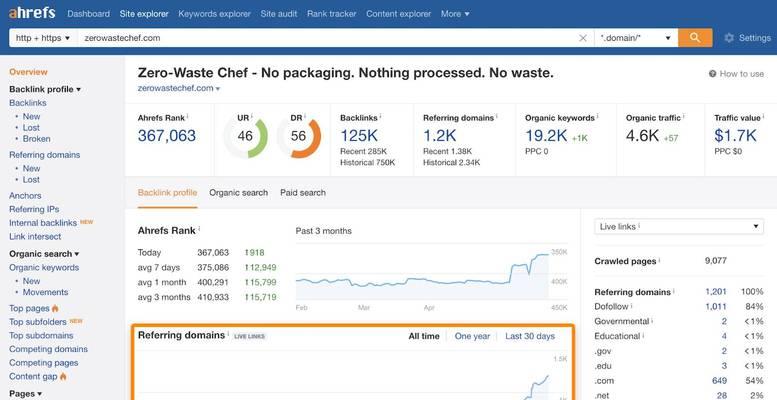
Task: Click info icon beside Educational row
Action: (x=644, y=336)
